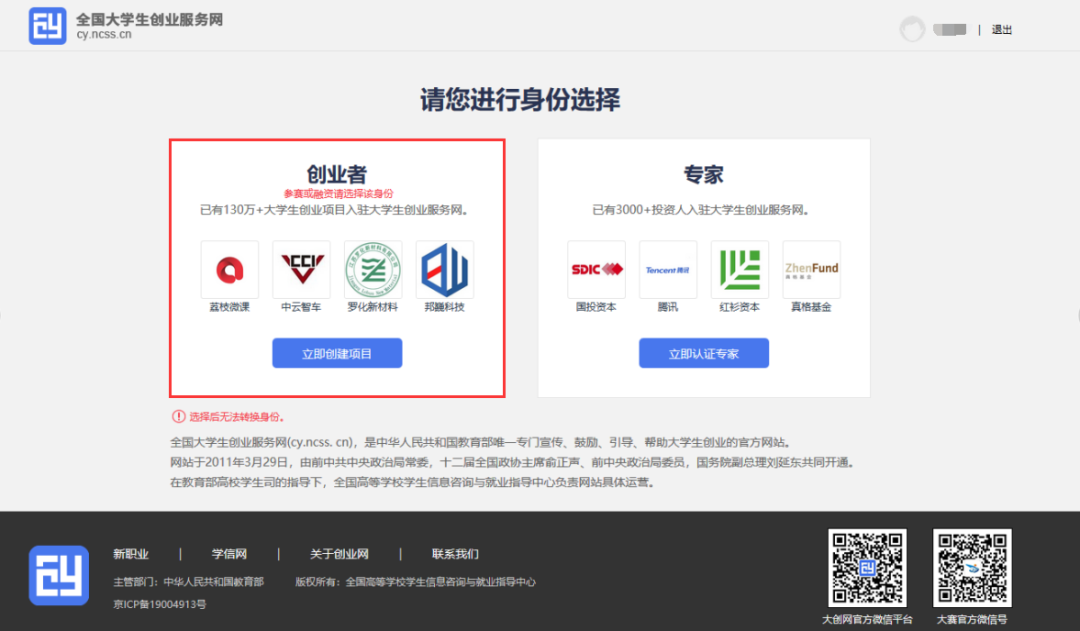Click the footer 创业网 logo icon
This screenshot has width=1080, height=631.
tap(58, 577)
